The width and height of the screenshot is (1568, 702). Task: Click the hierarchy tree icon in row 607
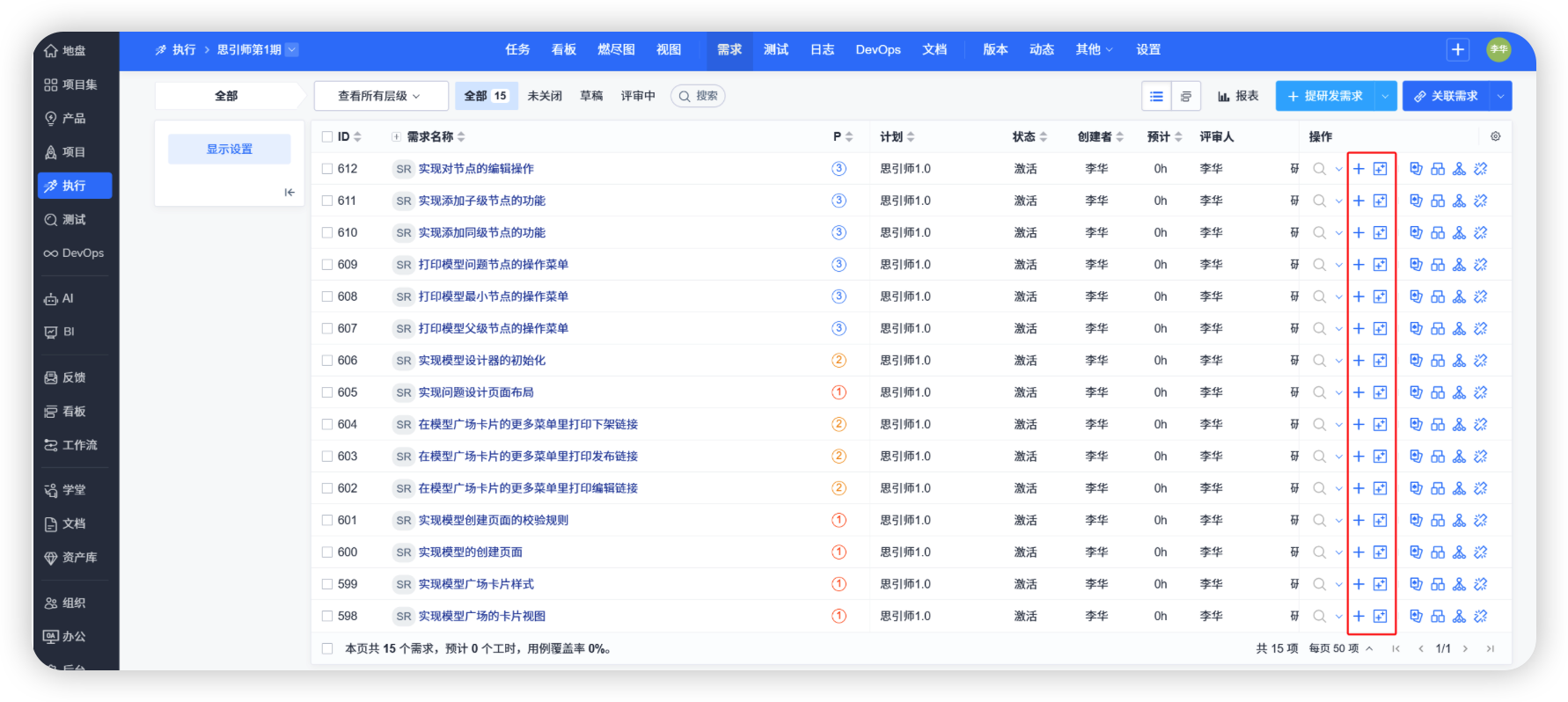[1459, 329]
